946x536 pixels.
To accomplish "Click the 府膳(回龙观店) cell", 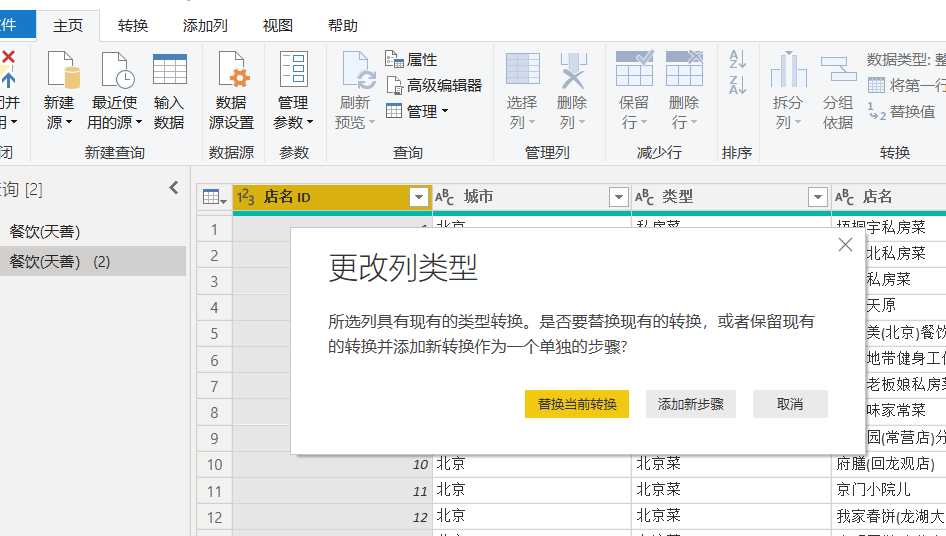I will (889, 464).
